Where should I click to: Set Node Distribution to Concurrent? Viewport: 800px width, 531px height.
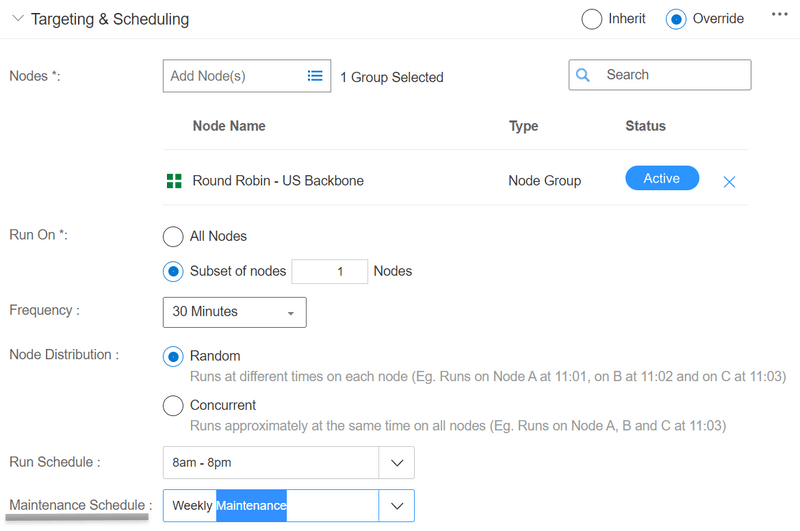173,406
